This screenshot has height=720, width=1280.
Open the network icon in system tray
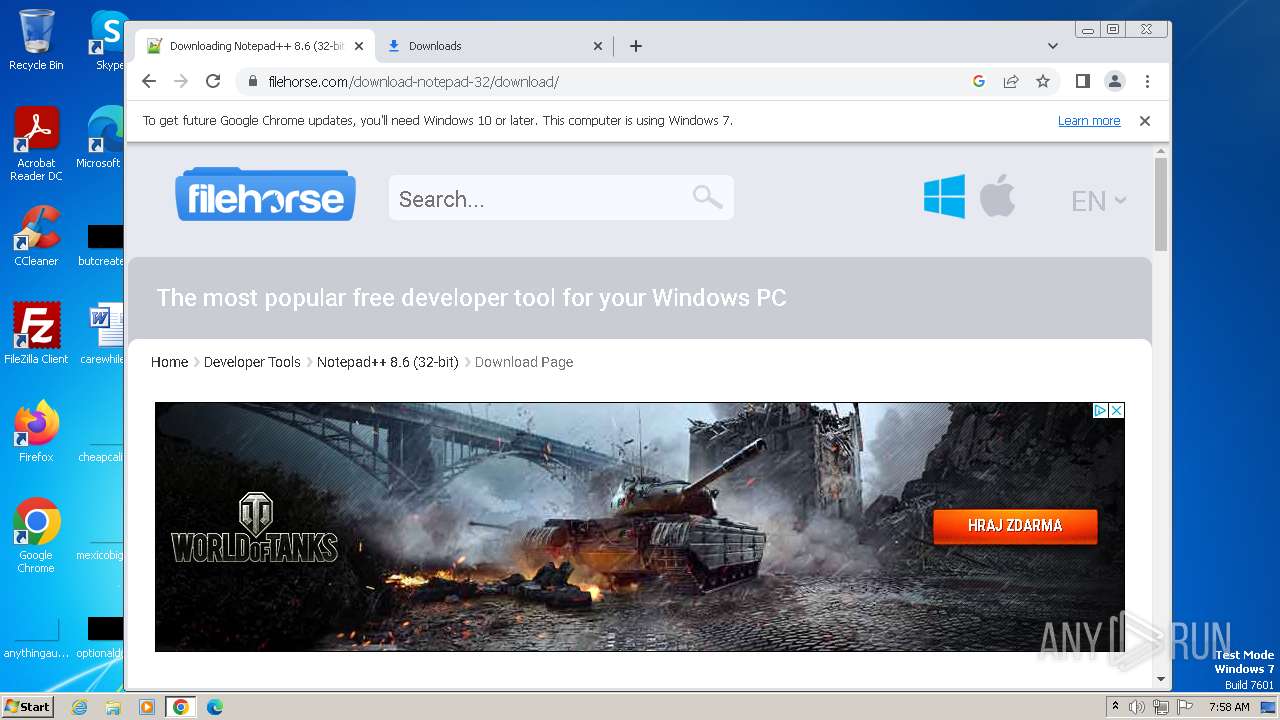tap(1161, 707)
